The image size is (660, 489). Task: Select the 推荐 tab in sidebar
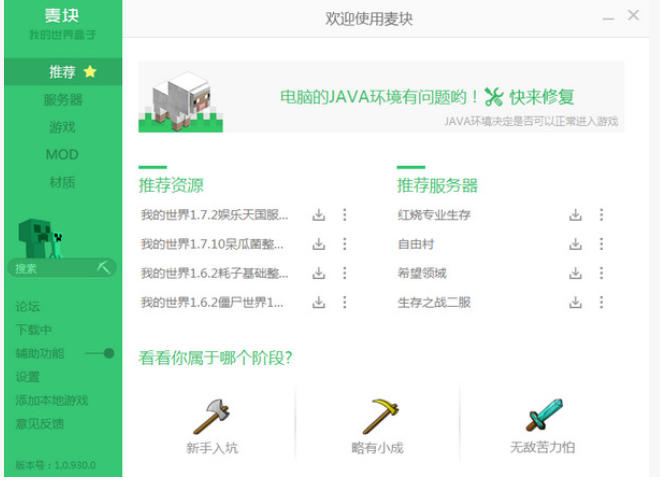click(63, 72)
